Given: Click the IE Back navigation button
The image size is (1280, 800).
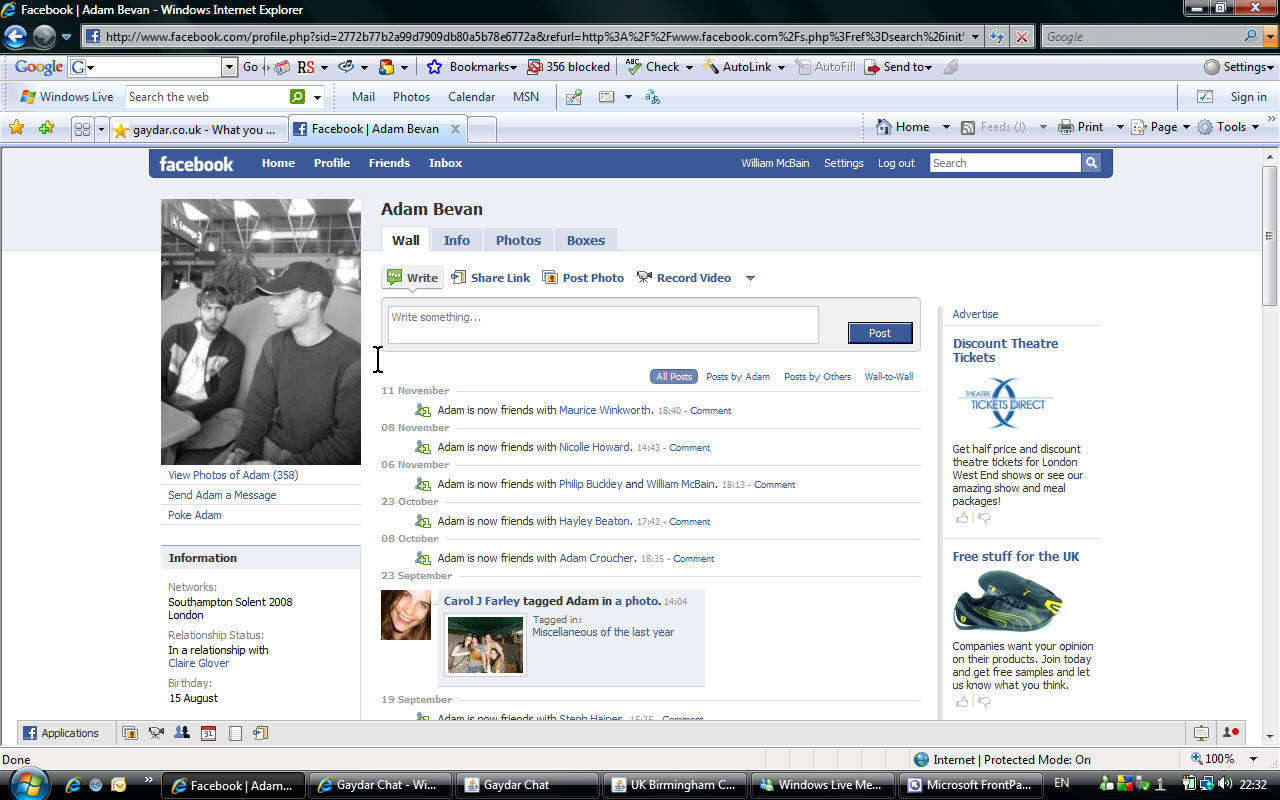Looking at the screenshot, I should tap(15, 37).
